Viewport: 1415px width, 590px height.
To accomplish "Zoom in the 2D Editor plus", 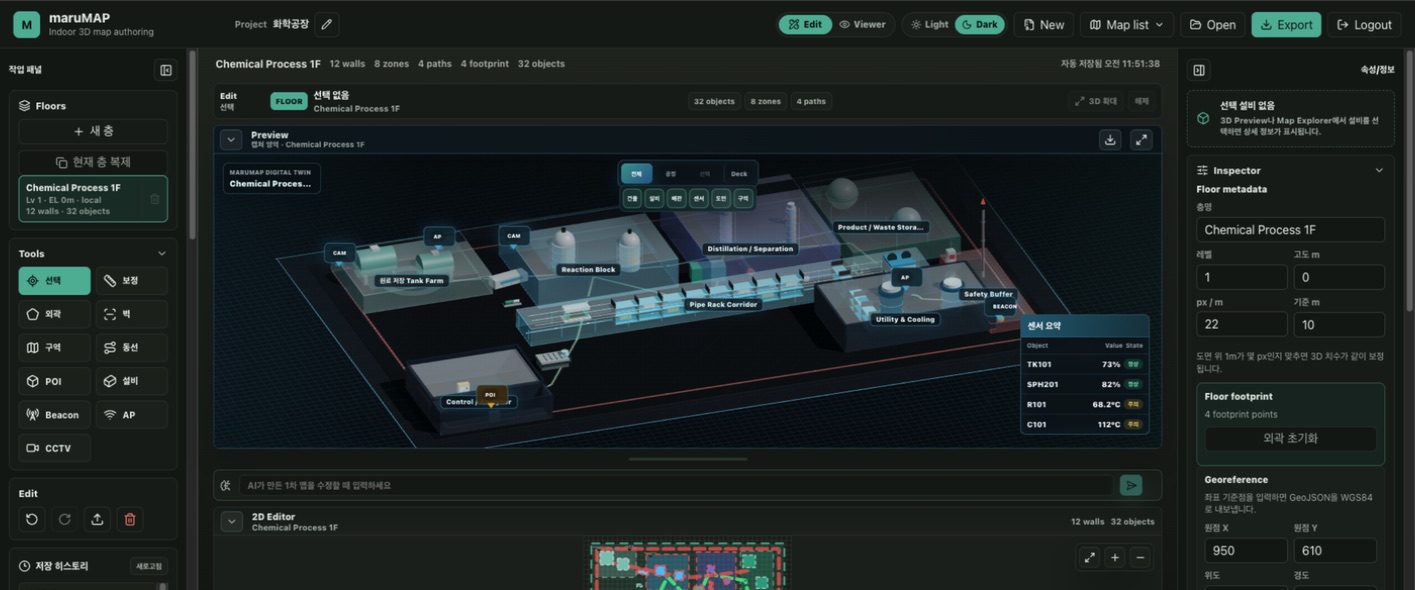I will pyautogui.click(x=1115, y=557).
